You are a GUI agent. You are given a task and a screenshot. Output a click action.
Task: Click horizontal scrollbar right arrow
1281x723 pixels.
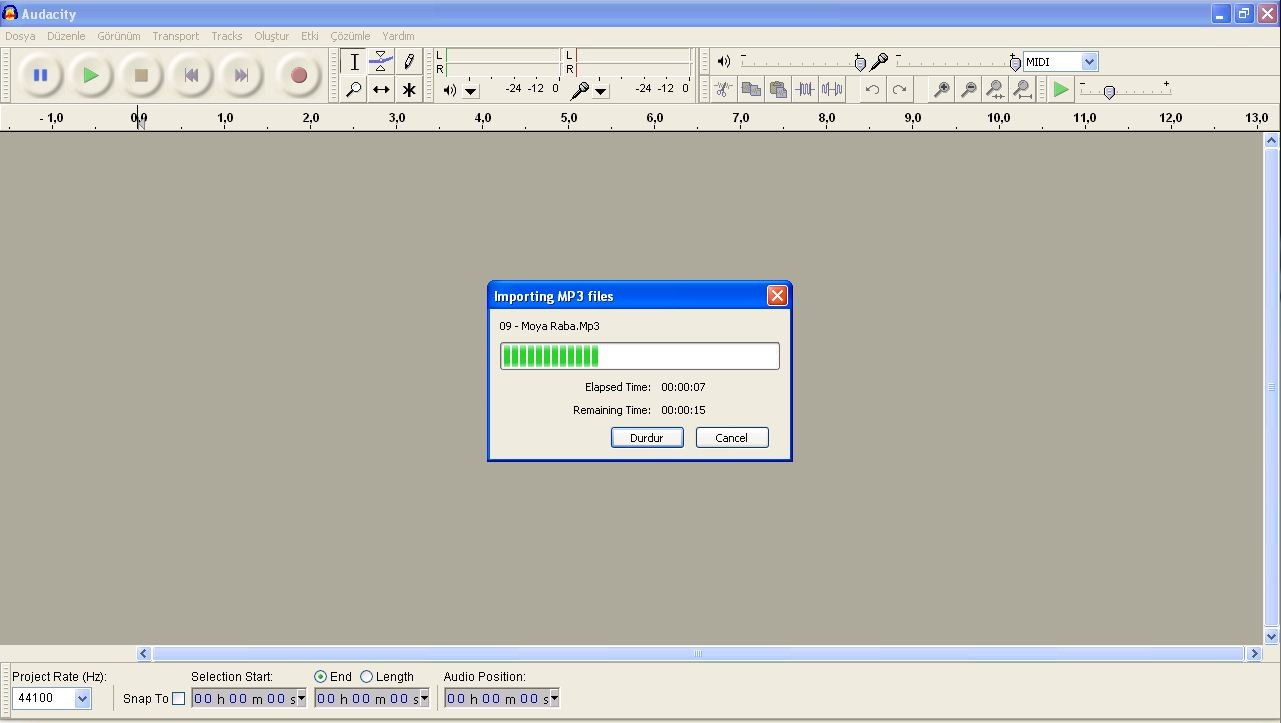tap(1254, 654)
